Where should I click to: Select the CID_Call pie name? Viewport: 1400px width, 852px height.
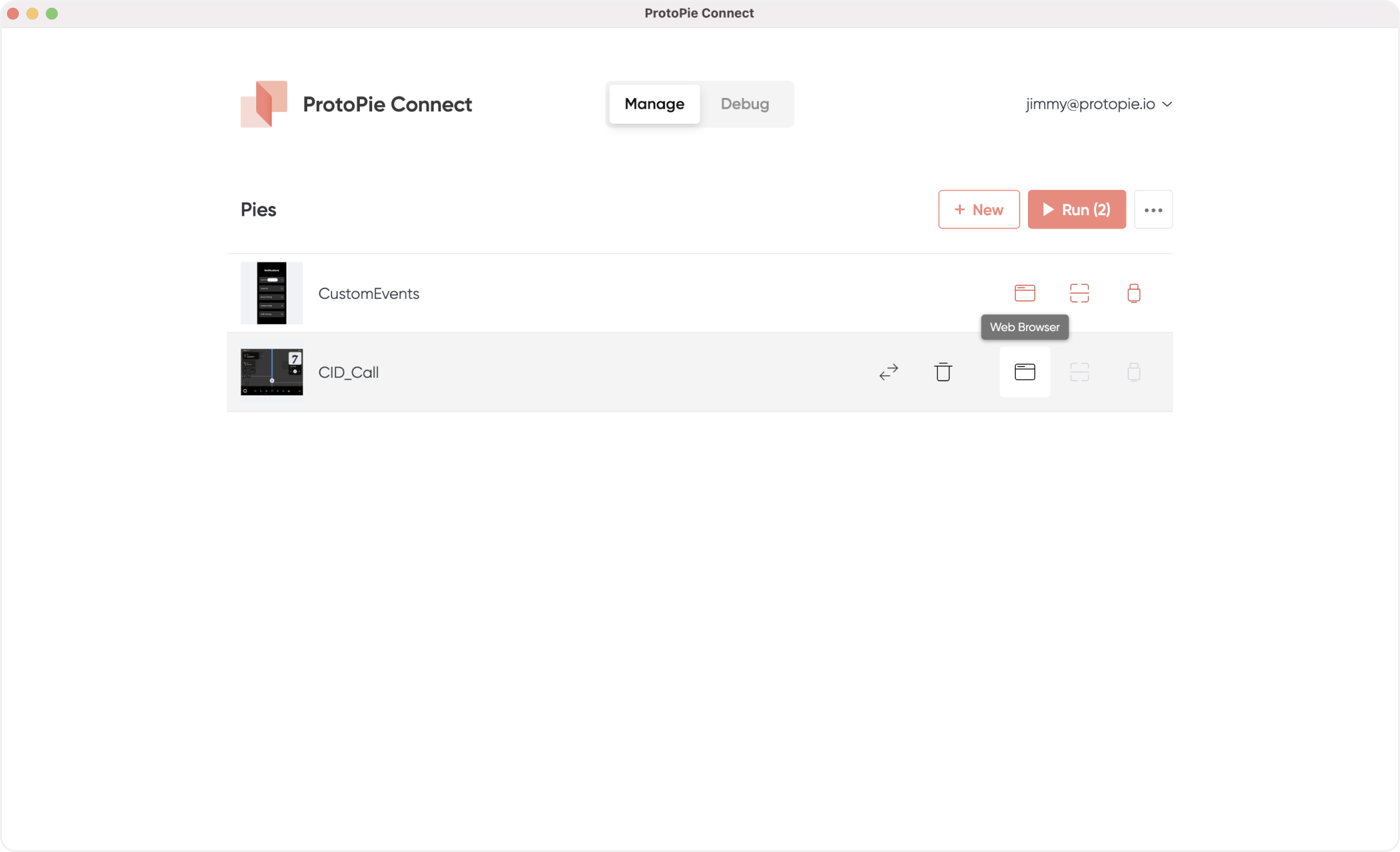[348, 372]
